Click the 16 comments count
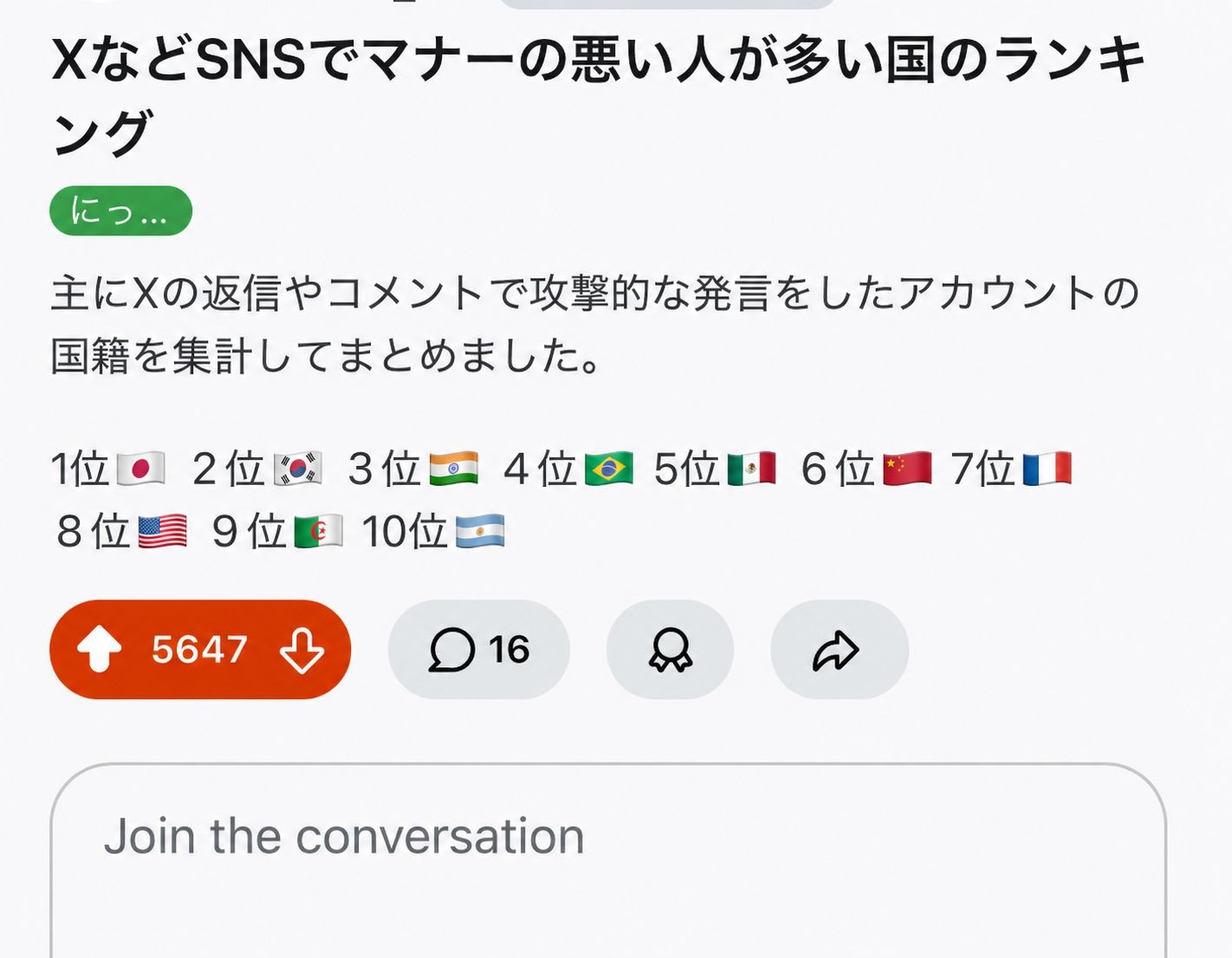 click(509, 650)
